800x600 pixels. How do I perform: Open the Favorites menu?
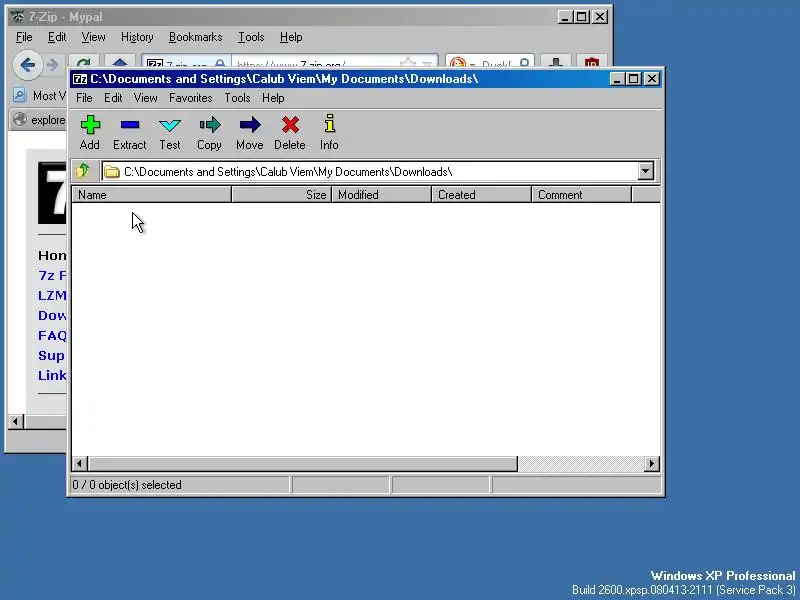190,98
